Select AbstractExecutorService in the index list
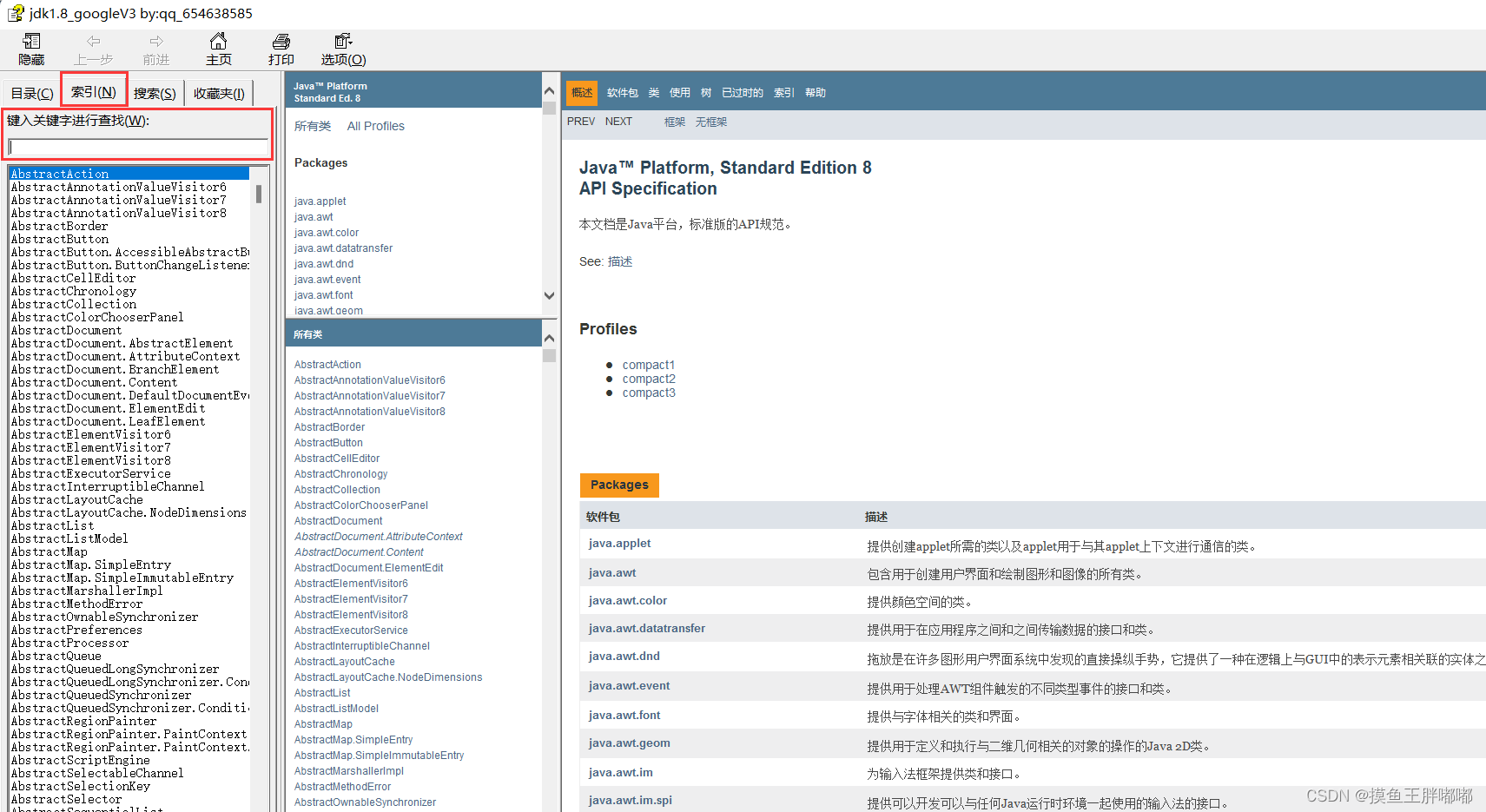 point(91,473)
